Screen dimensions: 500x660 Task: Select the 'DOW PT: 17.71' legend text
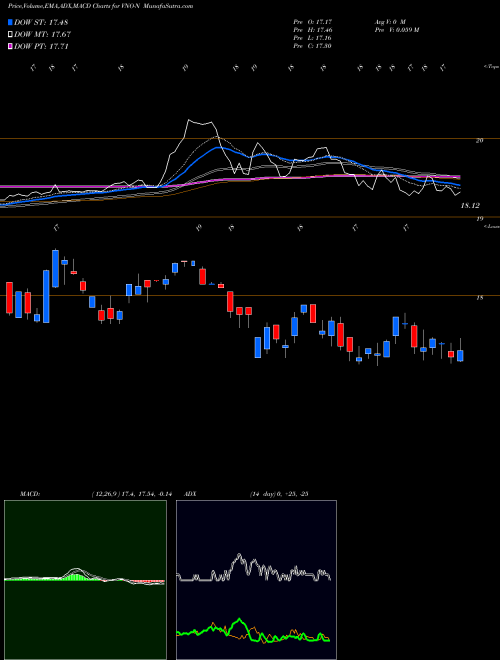41,47
